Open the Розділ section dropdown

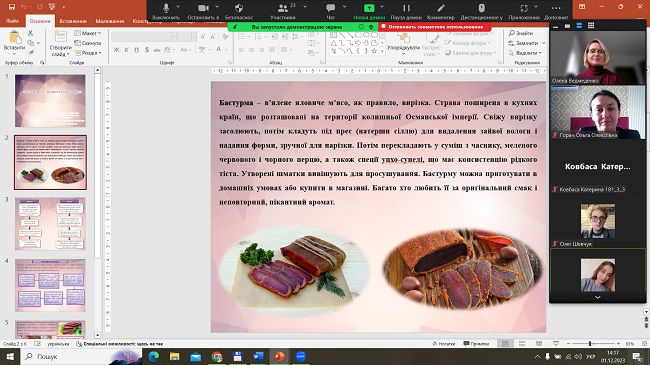click(88, 53)
